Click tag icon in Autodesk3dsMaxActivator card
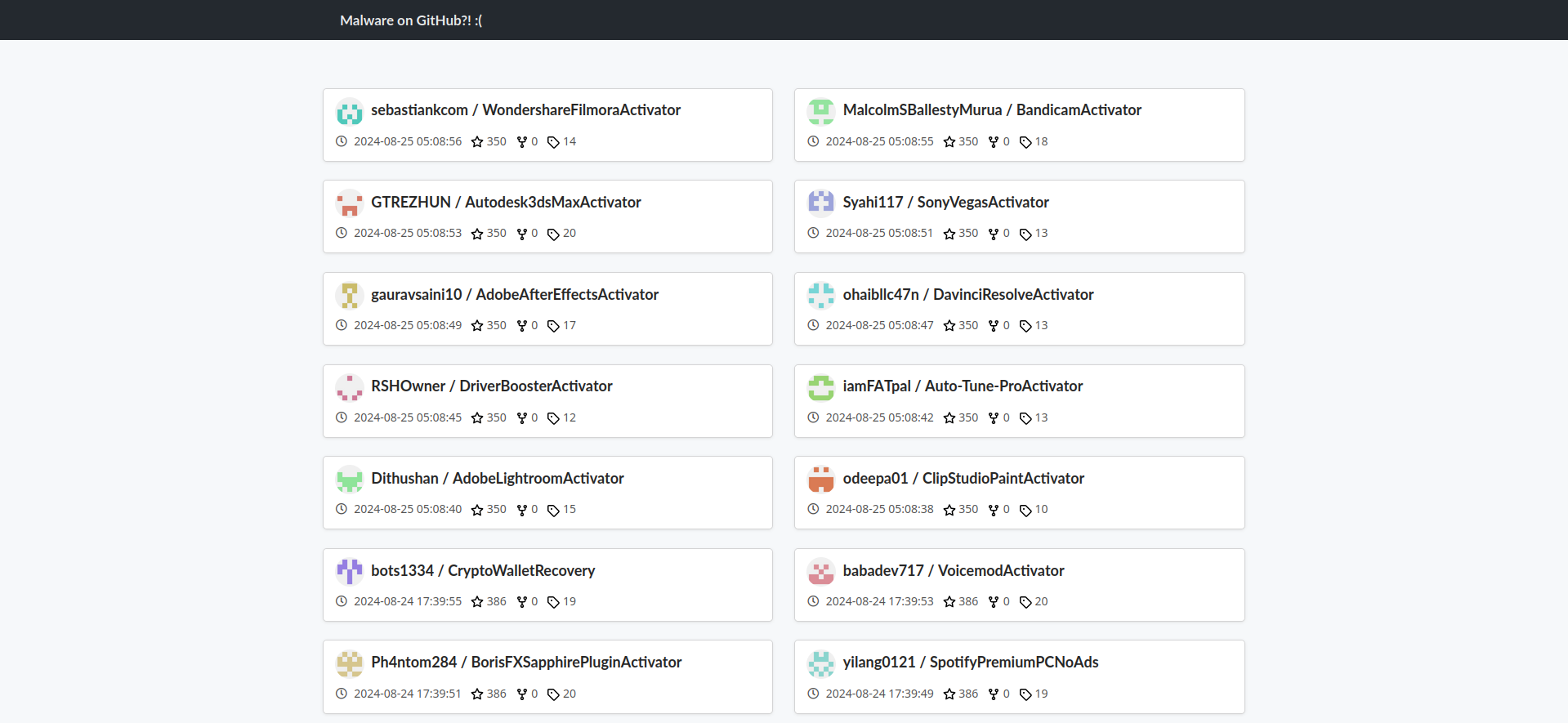The image size is (1568, 723). point(553,234)
